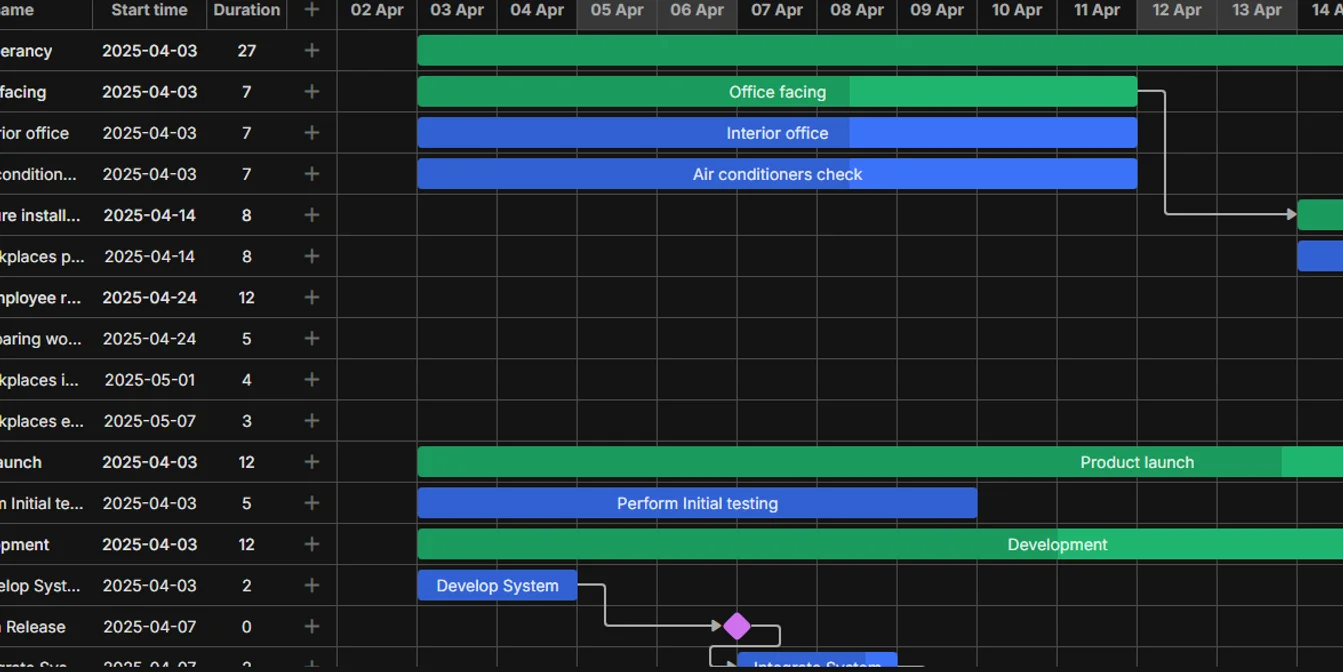The height and width of the screenshot is (672, 1343).
Task: Click the 03 Apr date header
Action: tap(457, 10)
